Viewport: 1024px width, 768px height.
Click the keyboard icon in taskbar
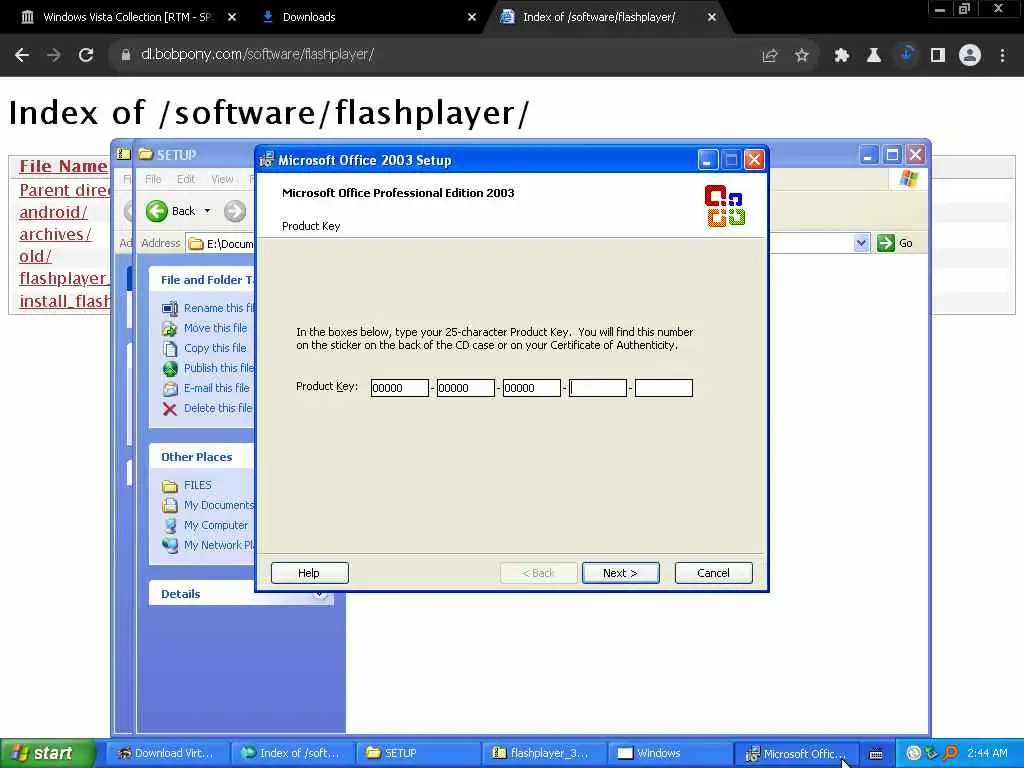coord(876,754)
